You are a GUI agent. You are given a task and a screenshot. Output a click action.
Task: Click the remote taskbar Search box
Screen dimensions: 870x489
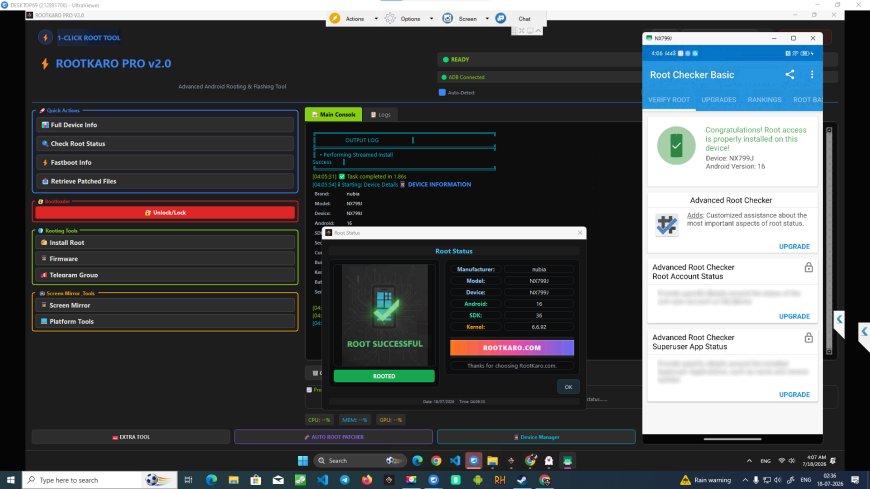tap(358, 461)
